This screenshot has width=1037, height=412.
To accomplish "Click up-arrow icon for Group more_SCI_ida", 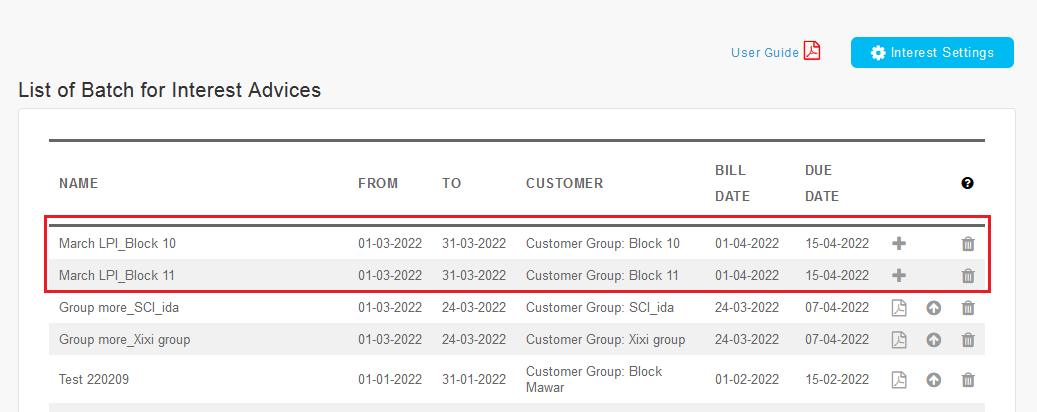I will tap(933, 308).
